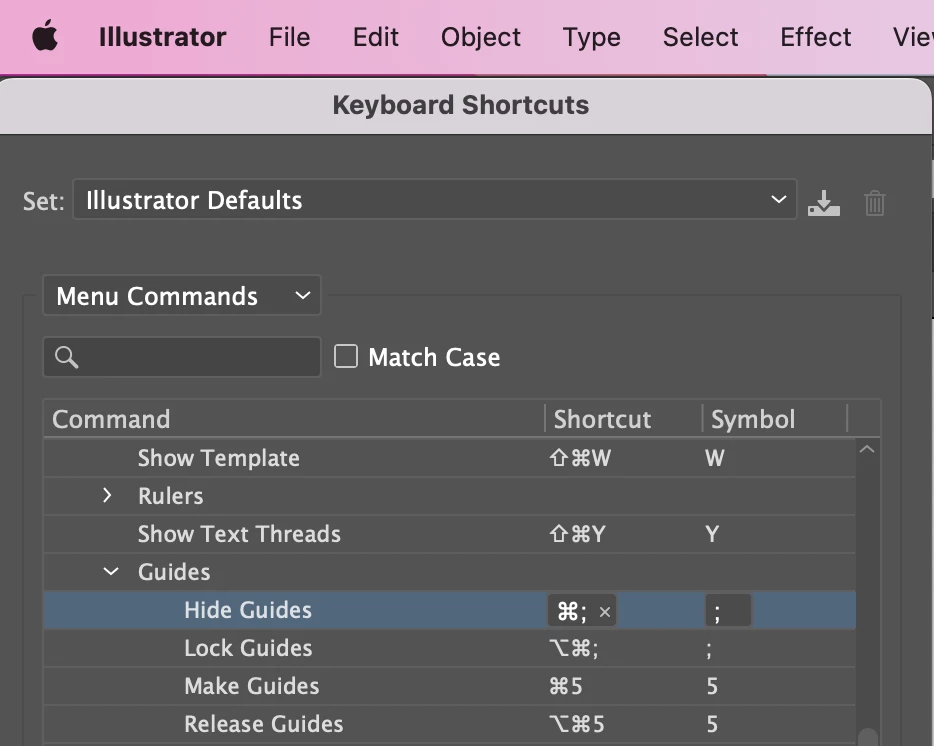Expand the Rulers group
The image size is (934, 746).
coord(107,495)
